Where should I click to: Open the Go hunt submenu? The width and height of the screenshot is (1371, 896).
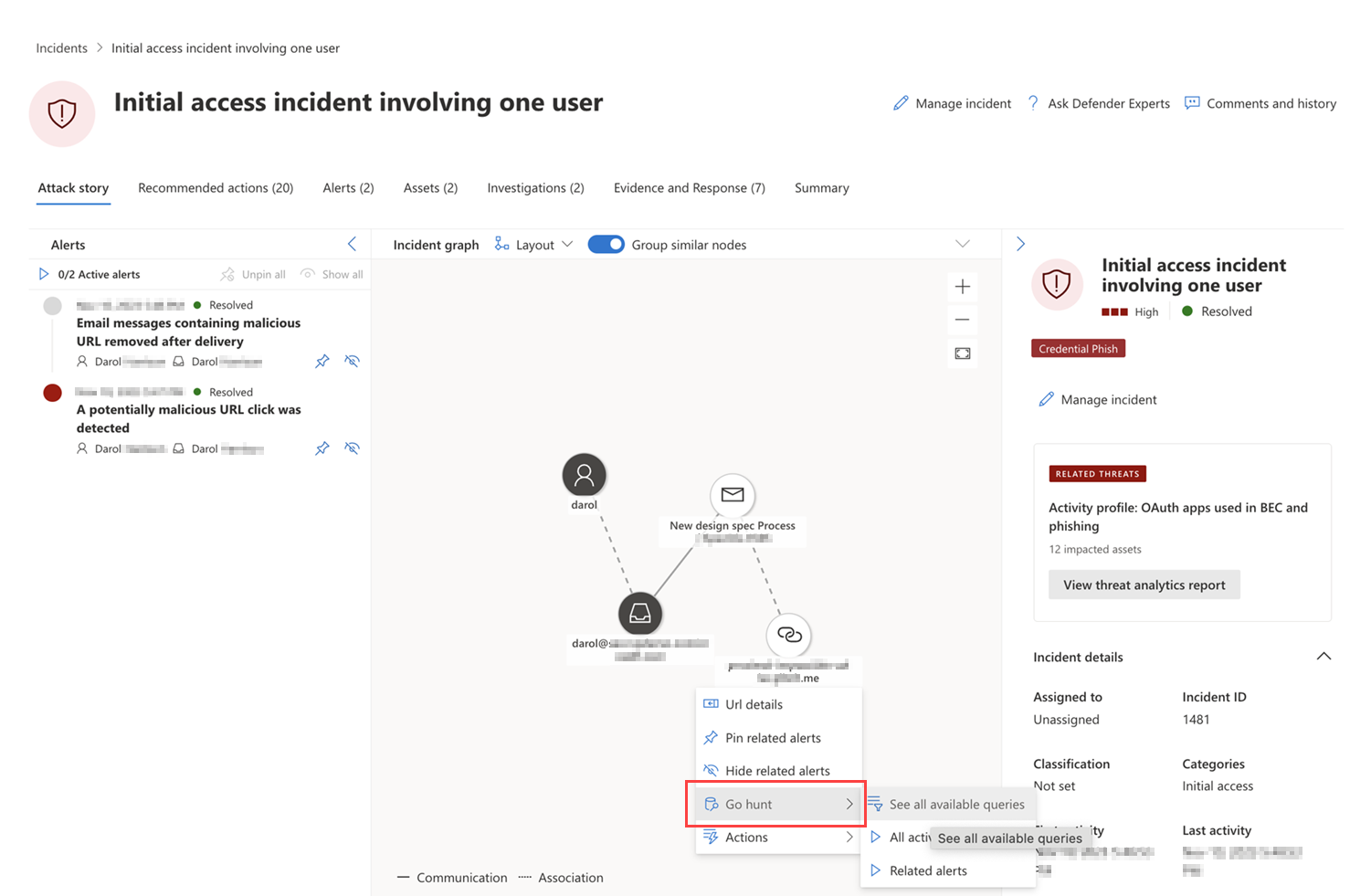[776, 804]
